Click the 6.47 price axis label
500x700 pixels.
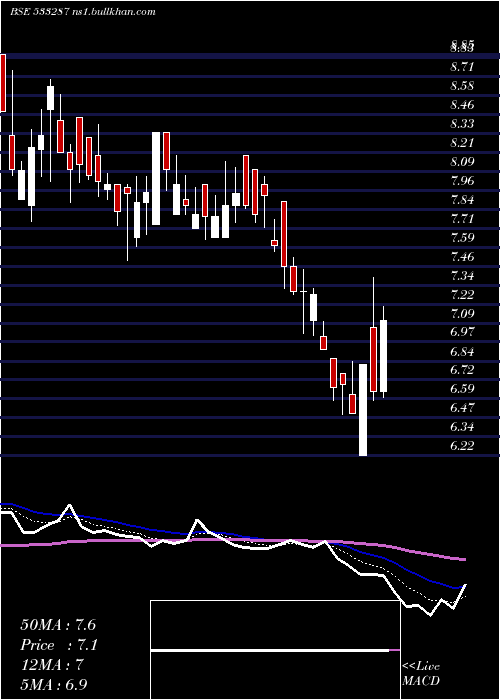462,408
